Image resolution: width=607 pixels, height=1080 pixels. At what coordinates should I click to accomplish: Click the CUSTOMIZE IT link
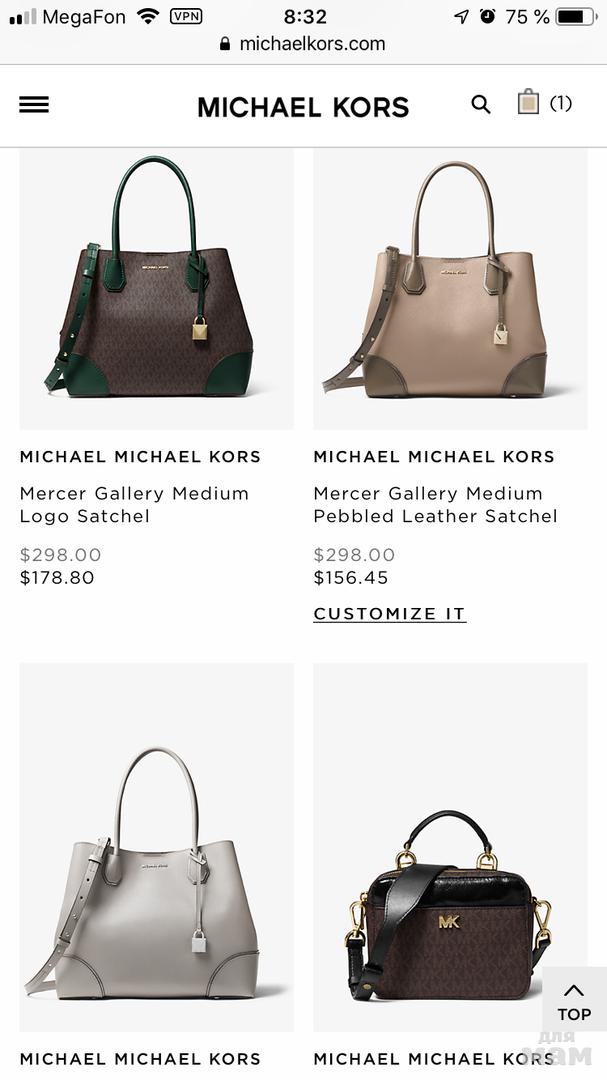click(x=389, y=614)
